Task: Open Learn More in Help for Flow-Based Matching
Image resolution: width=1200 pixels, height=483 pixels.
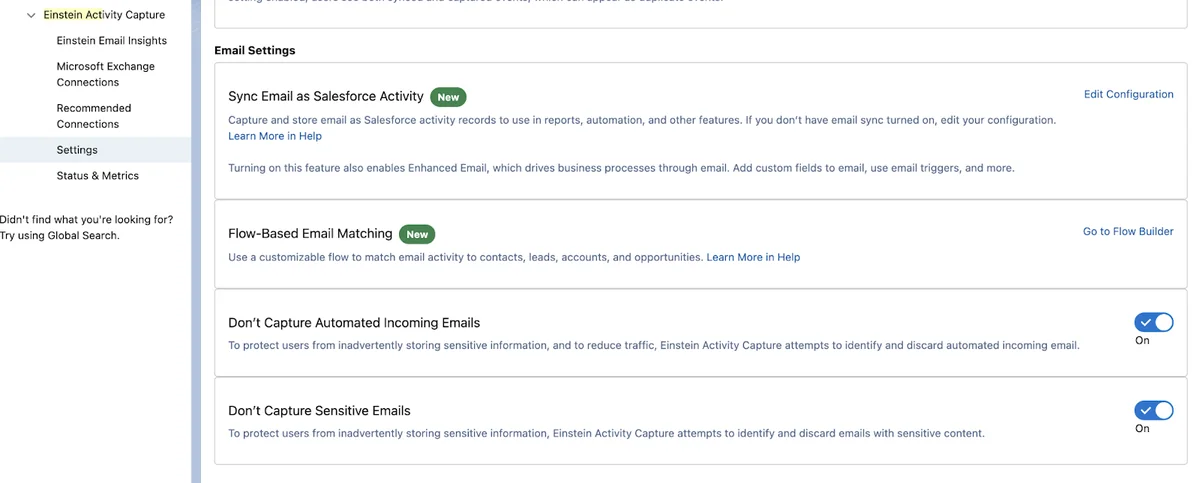Action: [753, 257]
